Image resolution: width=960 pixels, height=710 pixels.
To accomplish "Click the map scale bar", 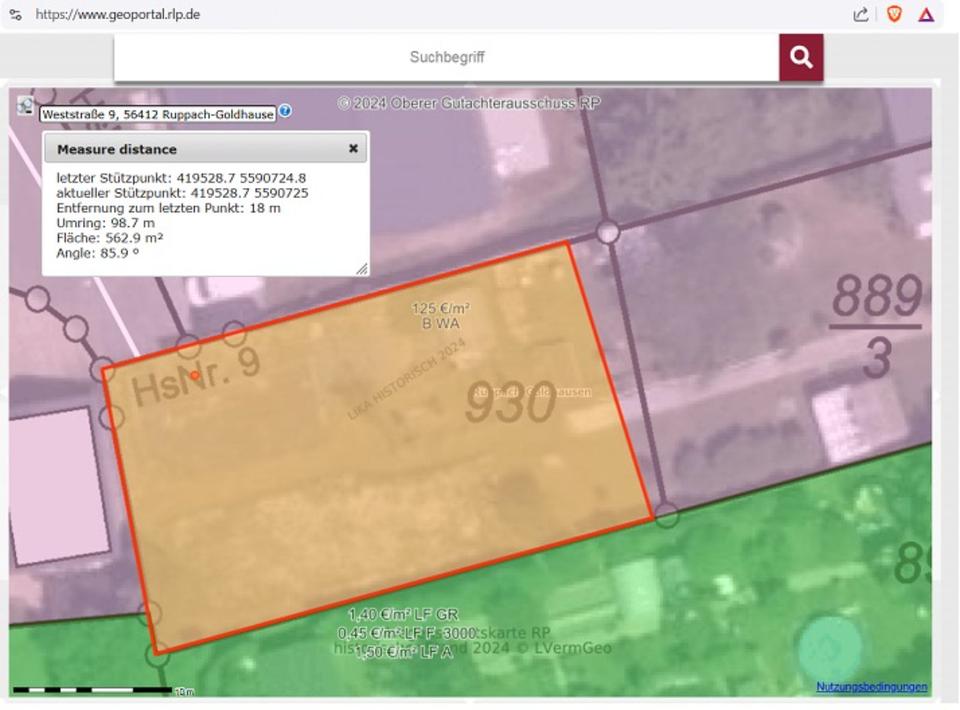I will click(93, 690).
